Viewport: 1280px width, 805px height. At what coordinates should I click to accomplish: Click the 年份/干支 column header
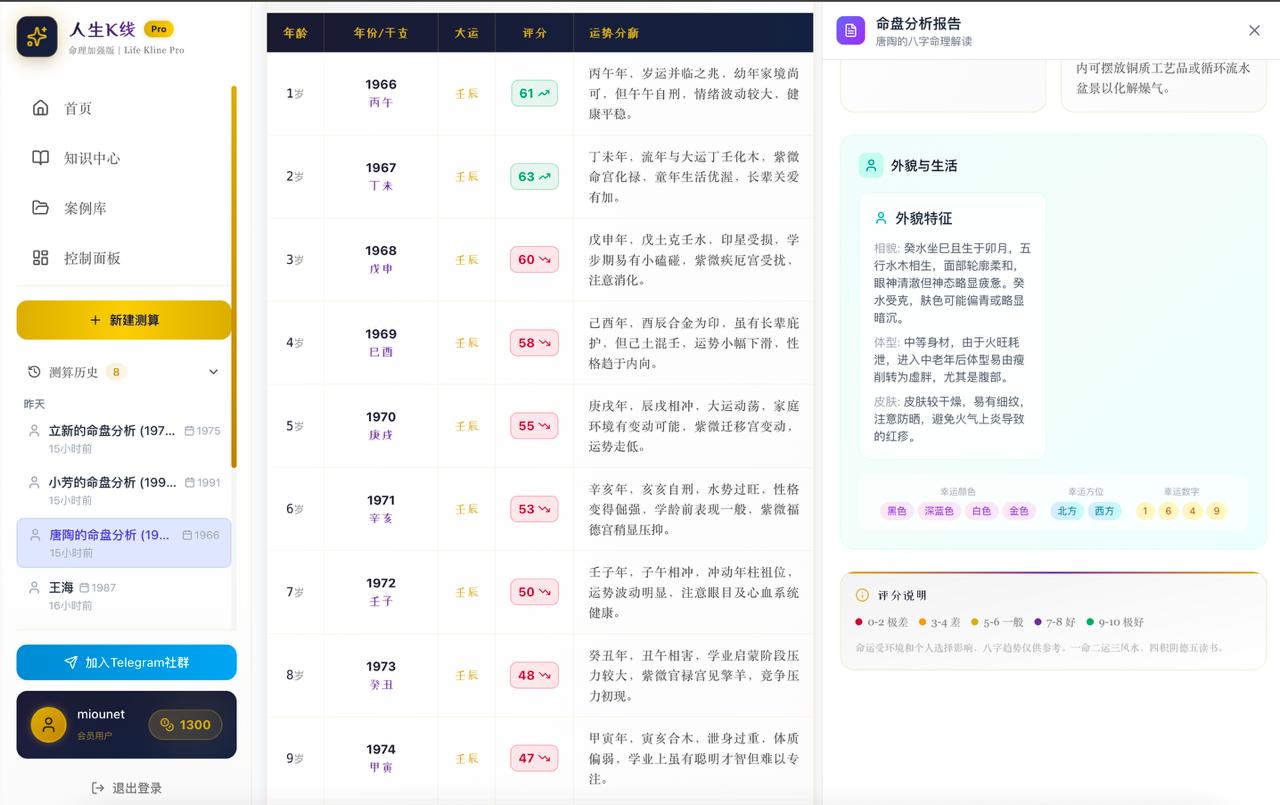(381, 32)
